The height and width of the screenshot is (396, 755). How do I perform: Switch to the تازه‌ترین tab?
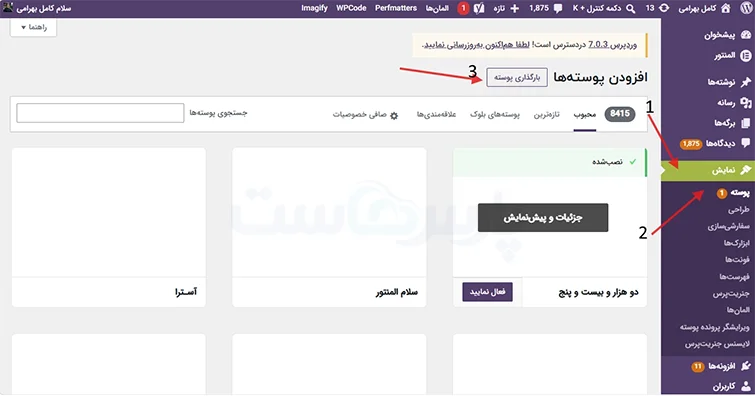(547, 115)
